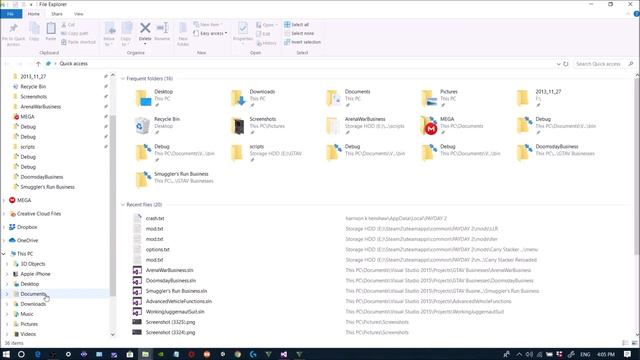Choose Copy path in Clipboard group
Screen dimensions: 640x360
[x=74, y=33]
